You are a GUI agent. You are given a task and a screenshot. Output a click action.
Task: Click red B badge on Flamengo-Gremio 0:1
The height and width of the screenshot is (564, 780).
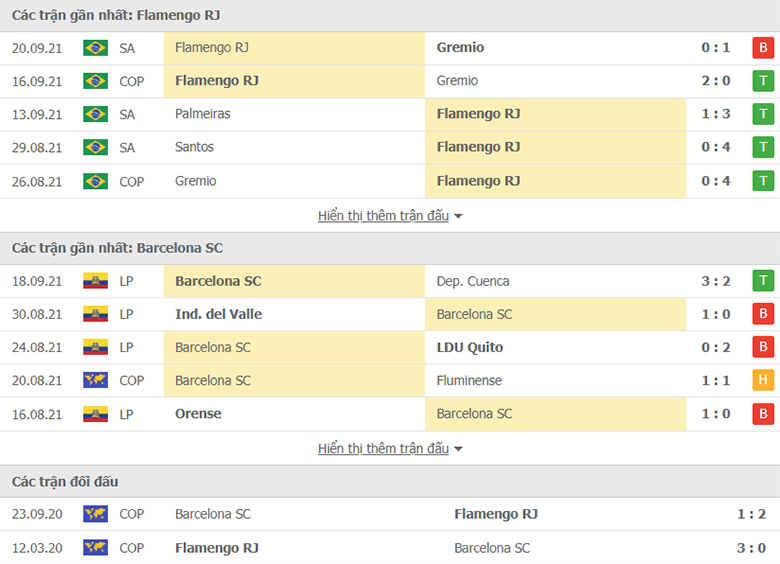tap(763, 48)
